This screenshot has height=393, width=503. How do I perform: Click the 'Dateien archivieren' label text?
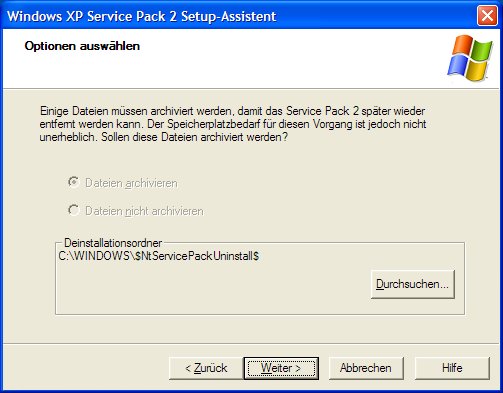point(131,183)
